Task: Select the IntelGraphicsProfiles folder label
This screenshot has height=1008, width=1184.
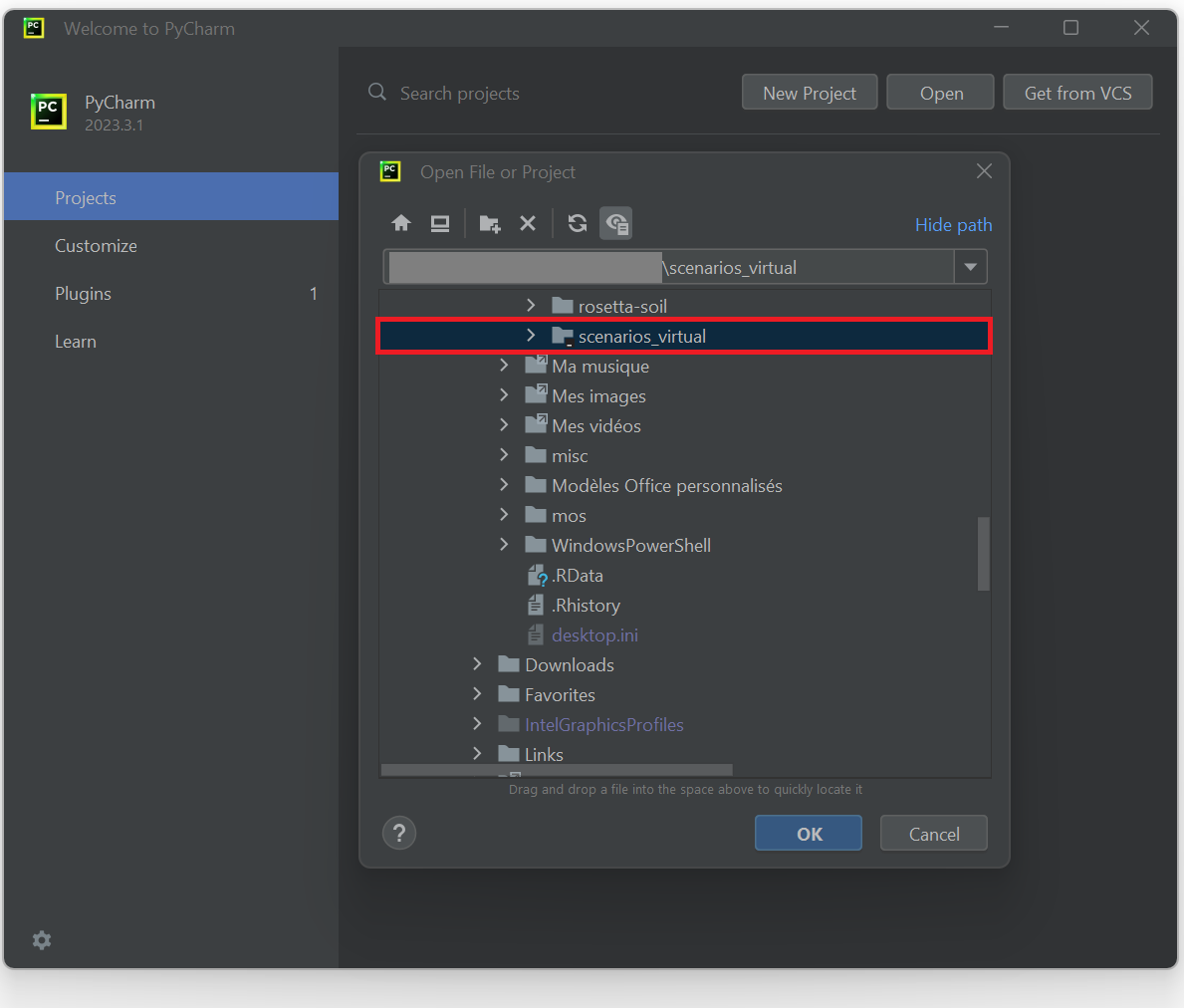Action: tap(604, 725)
